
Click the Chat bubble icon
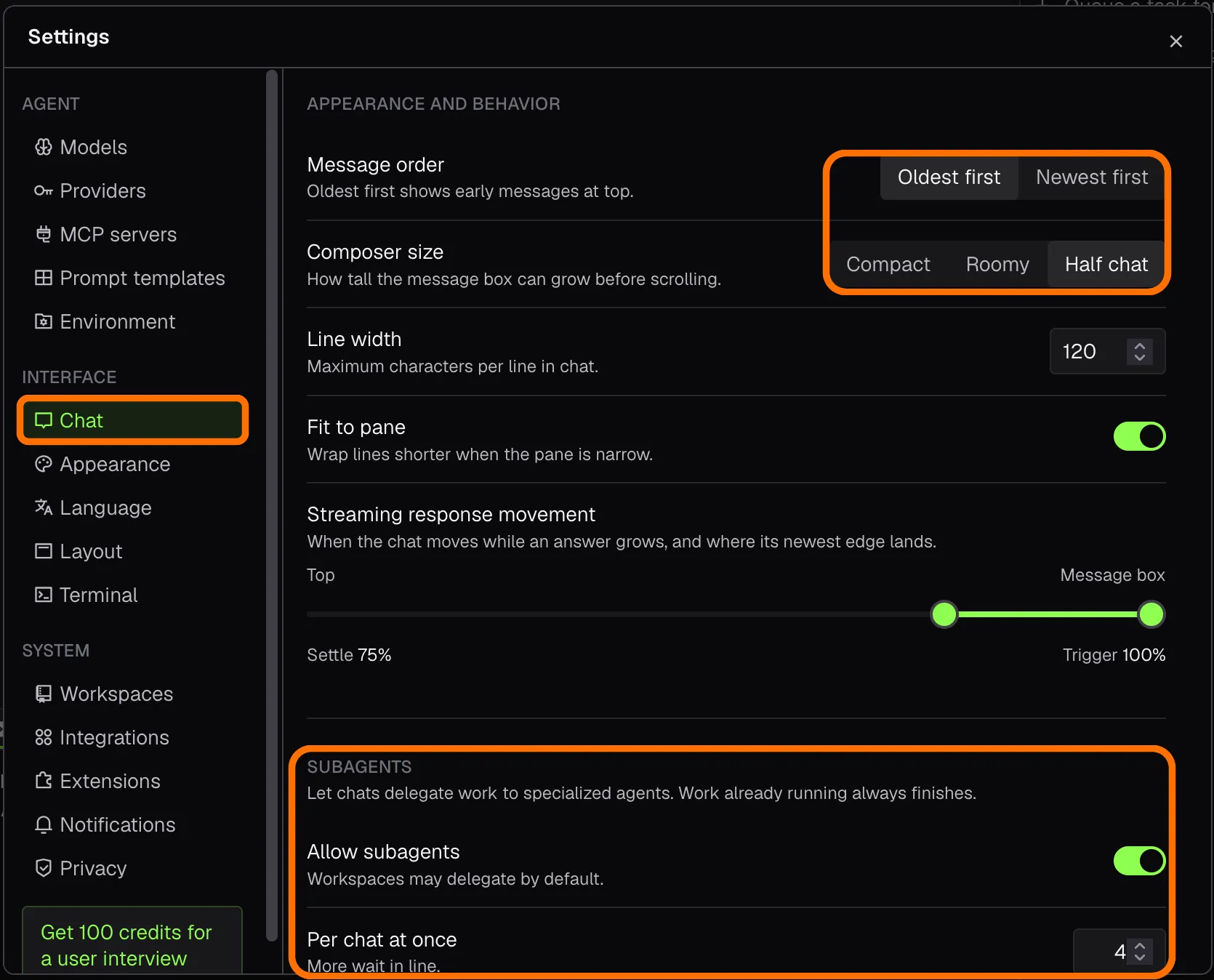pyautogui.click(x=44, y=421)
